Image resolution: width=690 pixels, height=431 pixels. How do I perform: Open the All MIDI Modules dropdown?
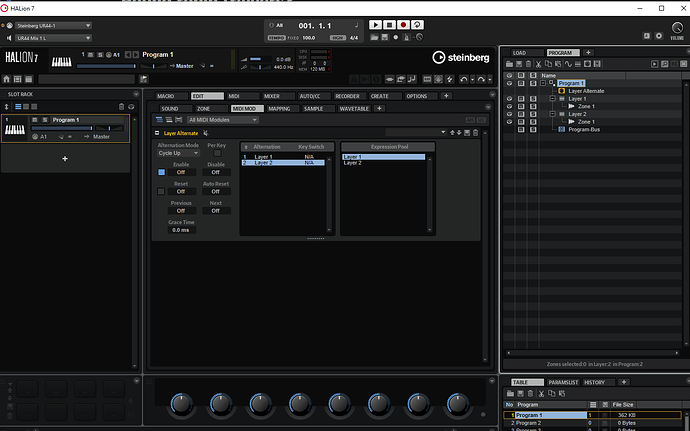tap(223, 119)
